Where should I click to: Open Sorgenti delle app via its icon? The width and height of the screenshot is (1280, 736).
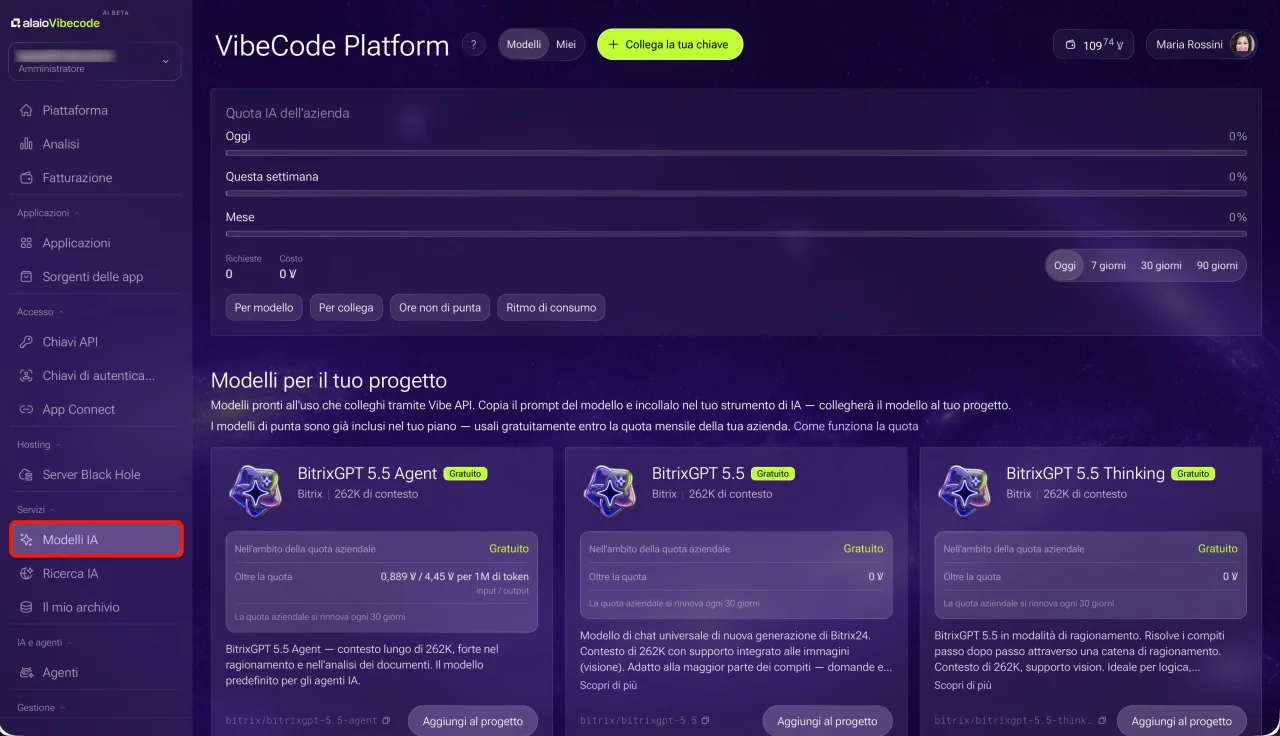[26, 277]
